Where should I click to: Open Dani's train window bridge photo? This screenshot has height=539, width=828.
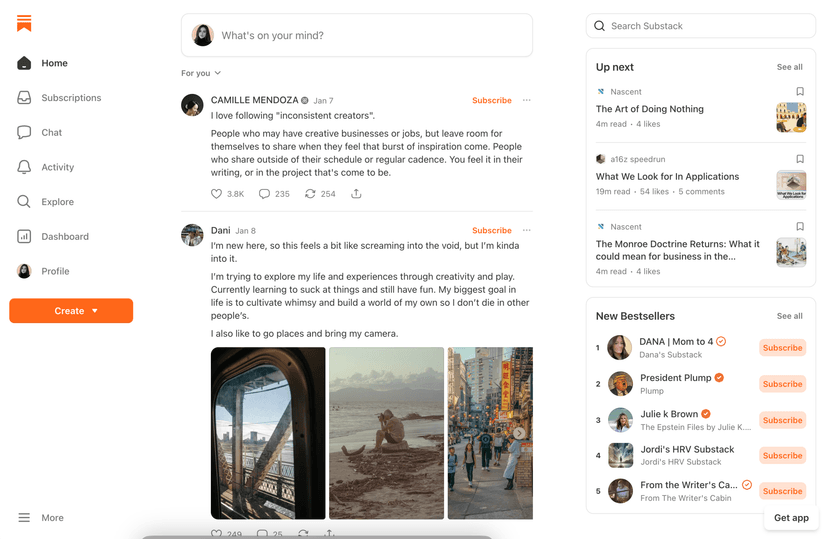(x=268, y=433)
